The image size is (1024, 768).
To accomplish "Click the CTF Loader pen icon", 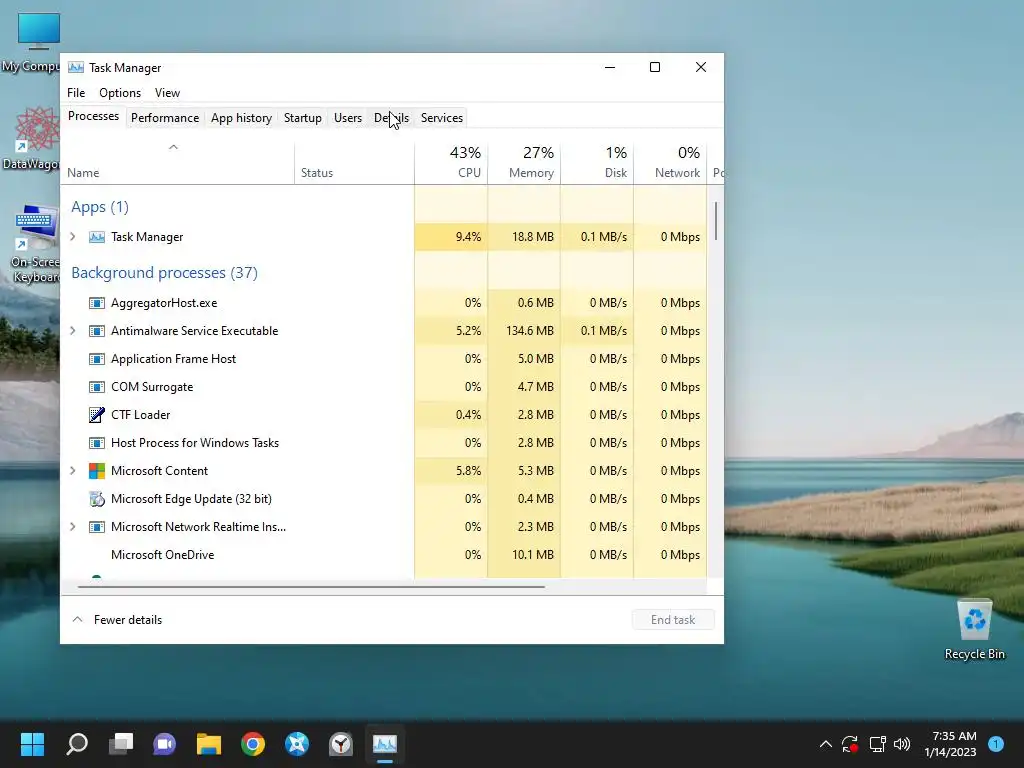I will coord(97,415).
